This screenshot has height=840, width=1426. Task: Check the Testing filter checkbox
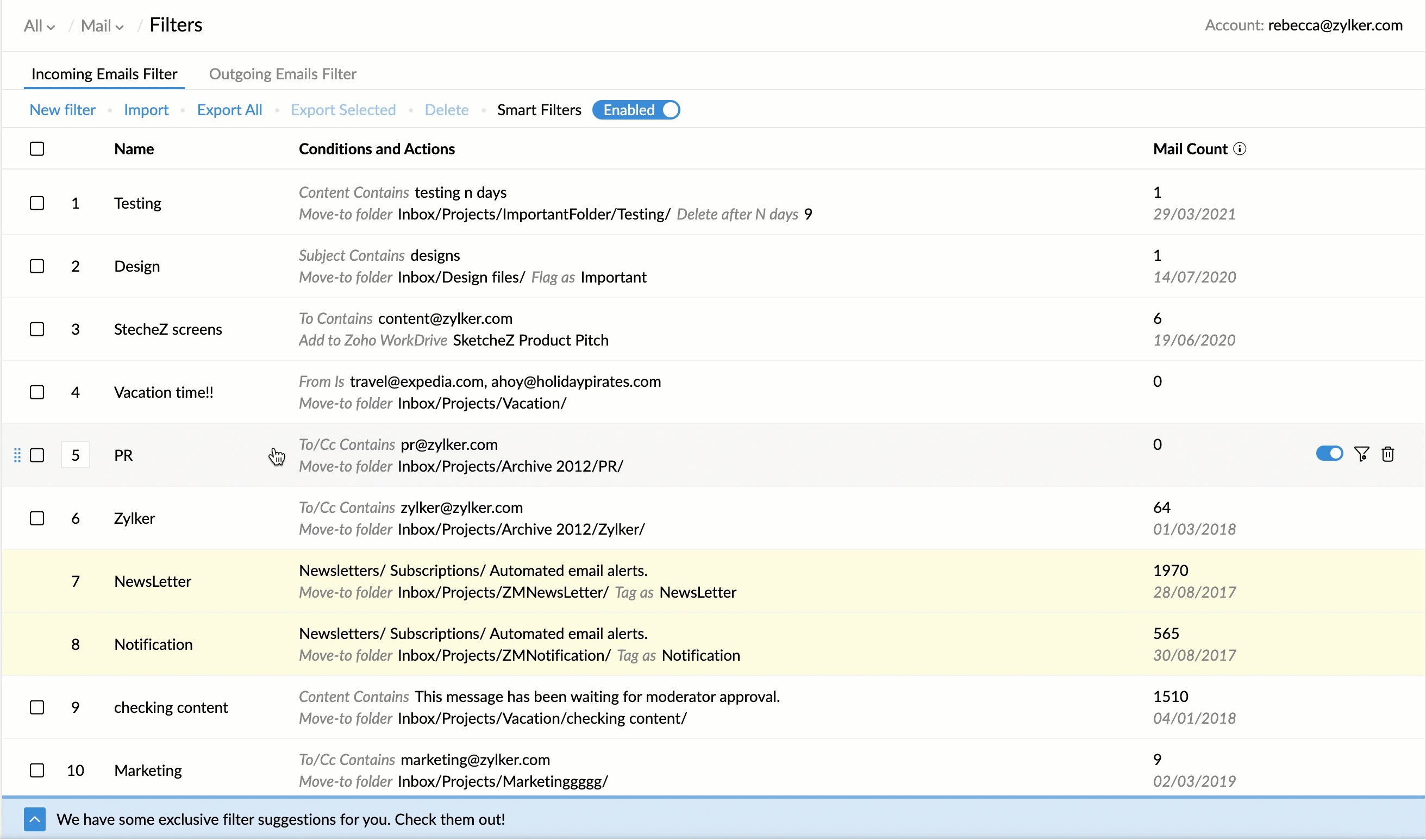[37, 203]
